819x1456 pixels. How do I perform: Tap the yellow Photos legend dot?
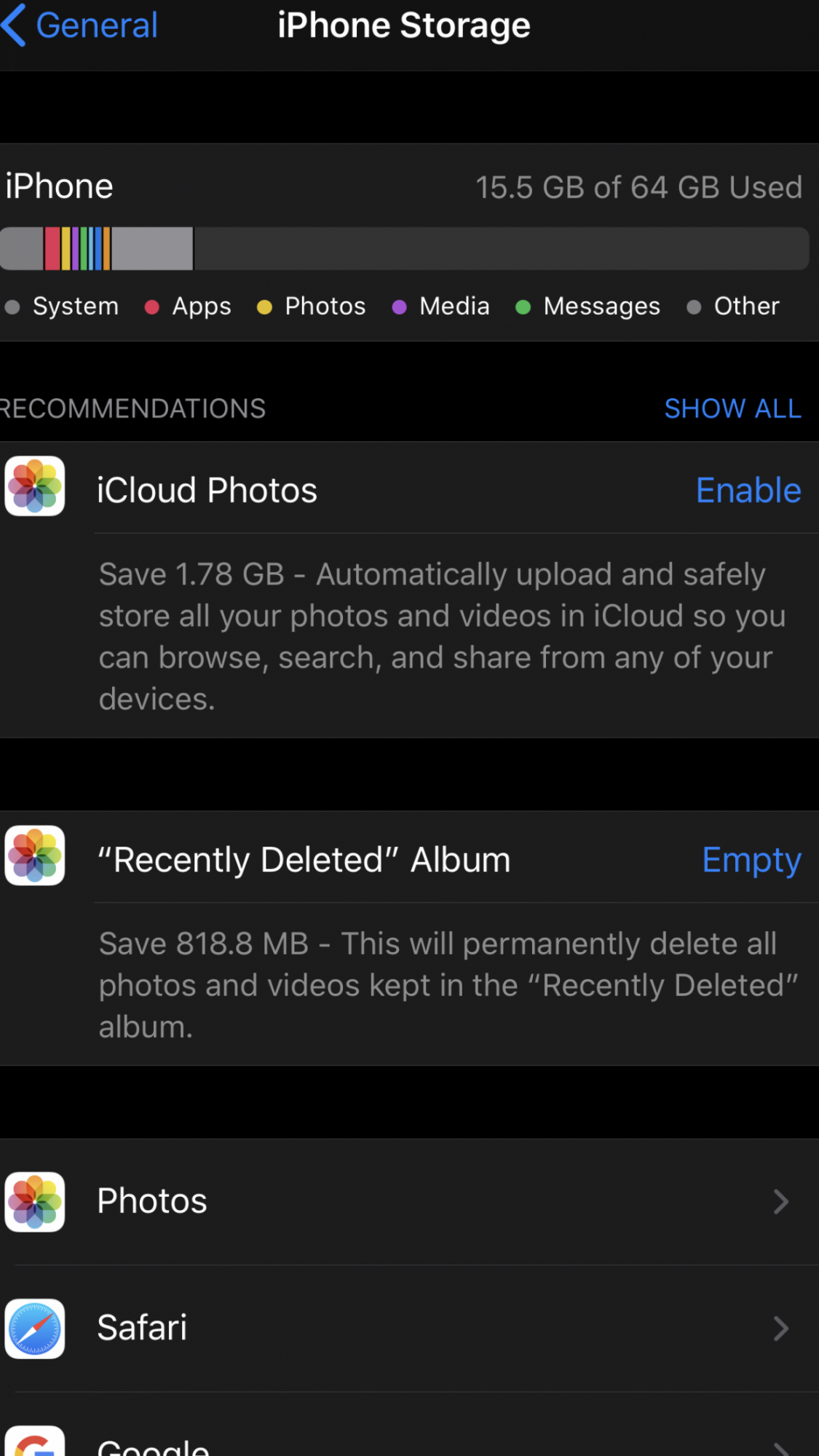tap(264, 307)
